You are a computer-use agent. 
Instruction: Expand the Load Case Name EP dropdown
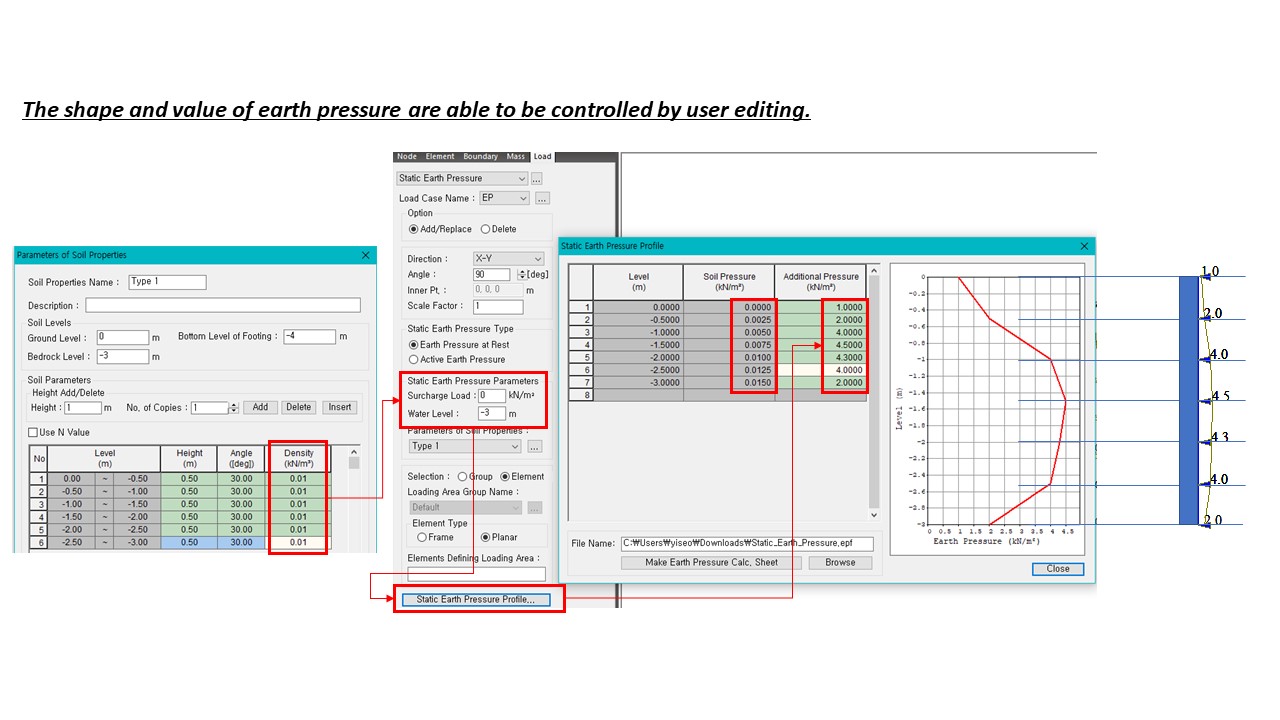tap(504, 198)
